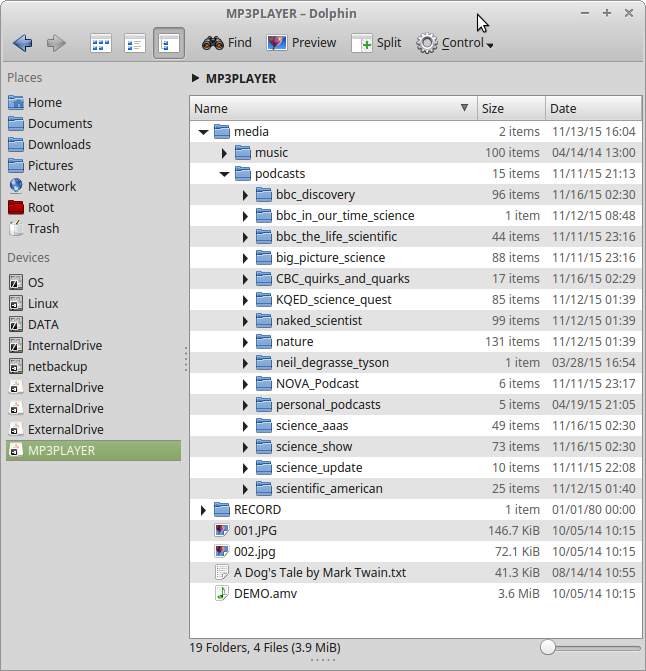Switch to Compact view mode
Screen dimensions: 646x671
pyautogui.click(x=135, y=43)
